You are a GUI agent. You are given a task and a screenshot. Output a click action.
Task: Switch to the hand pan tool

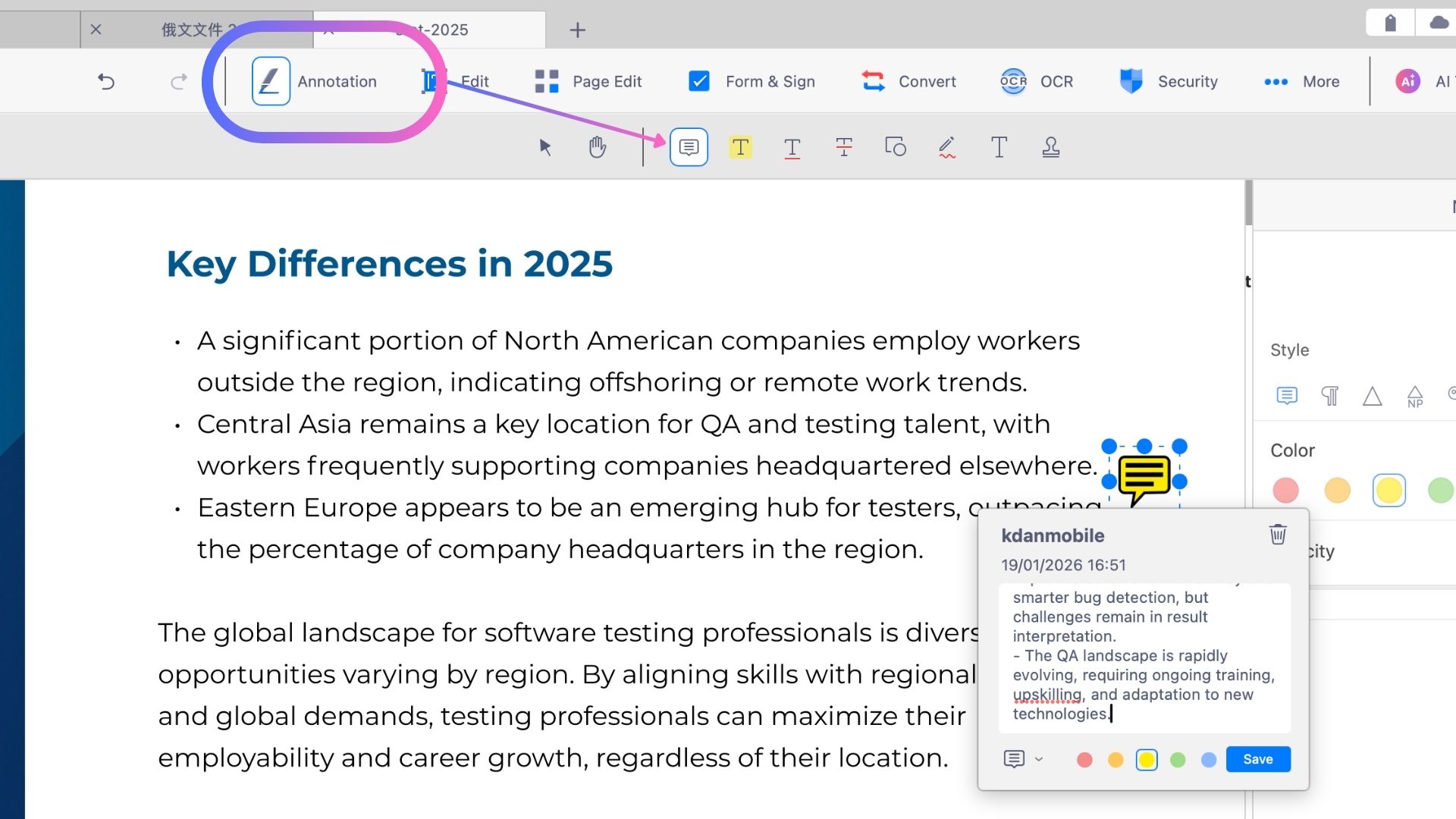point(597,147)
